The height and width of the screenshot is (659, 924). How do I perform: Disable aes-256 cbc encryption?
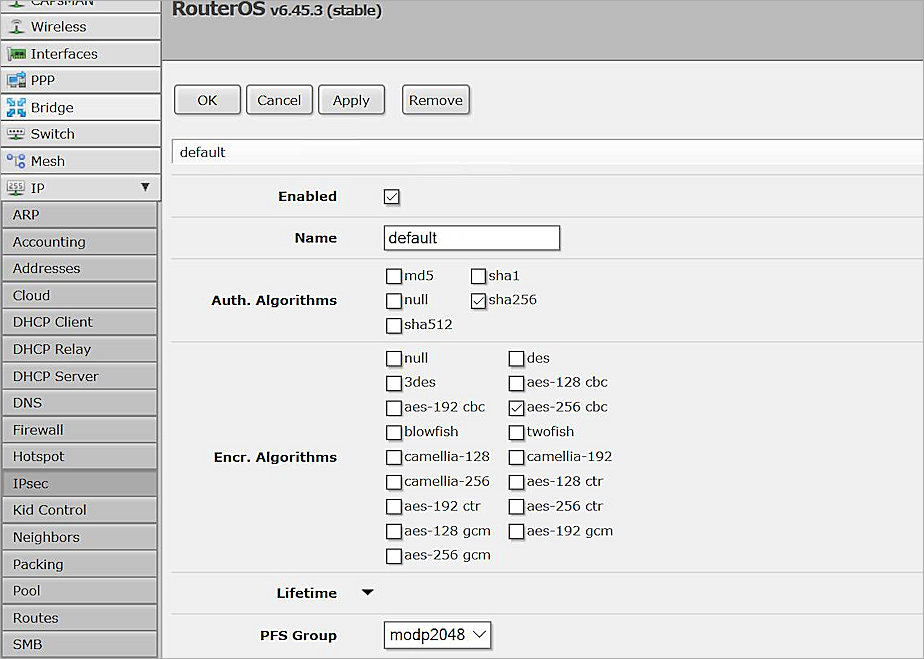tap(516, 407)
